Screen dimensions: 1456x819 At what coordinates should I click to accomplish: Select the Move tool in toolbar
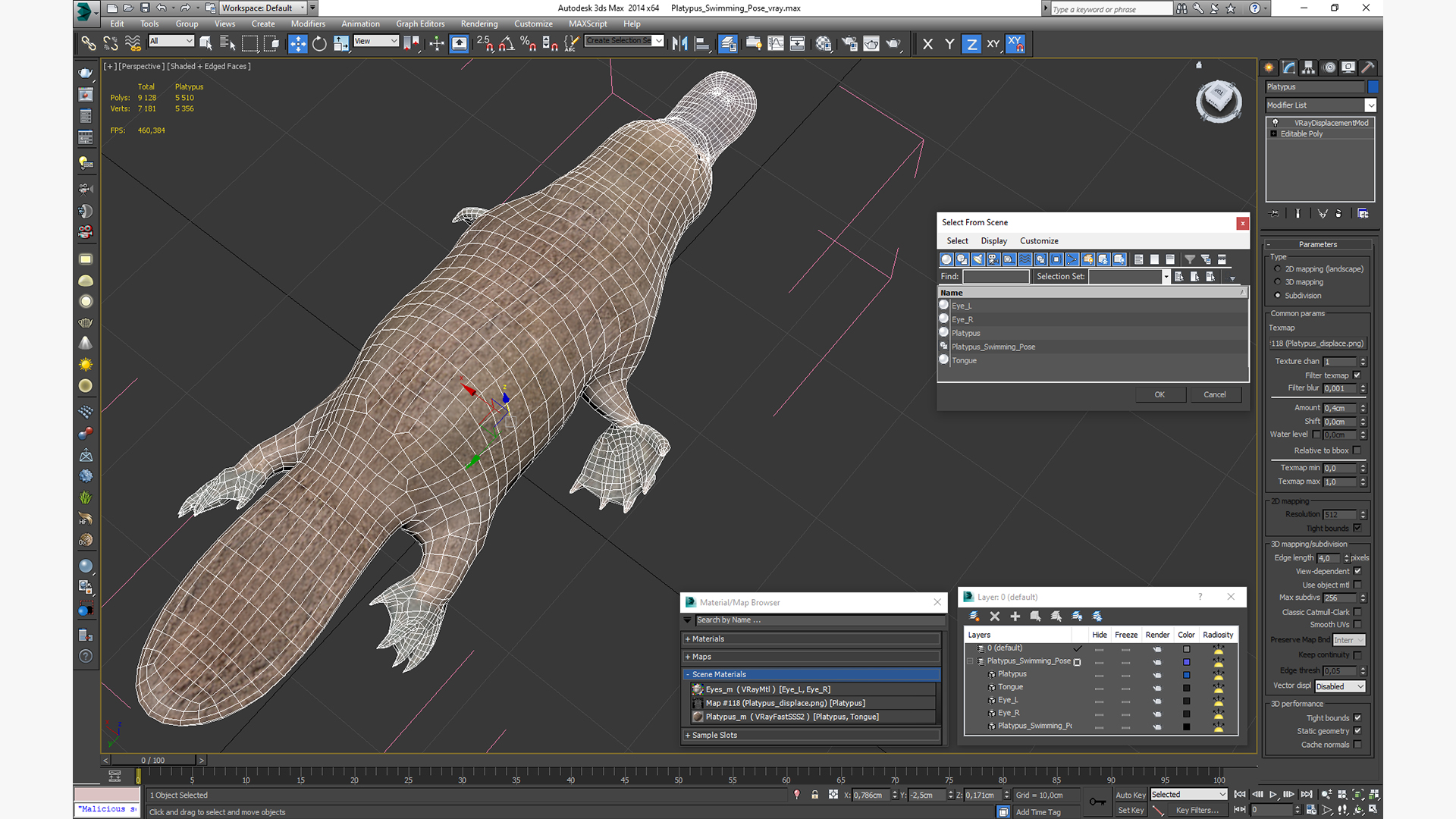click(x=297, y=42)
